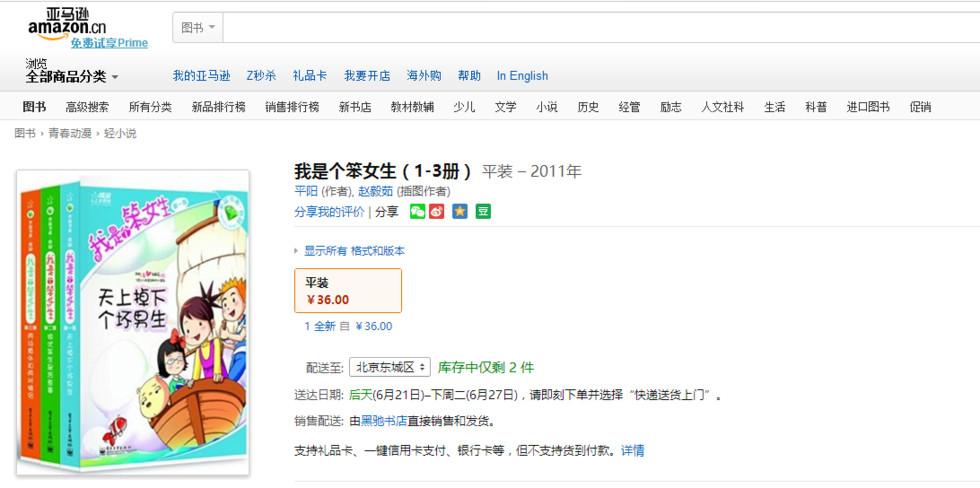This screenshot has width=980, height=488.
Task: Open 小说 category
Action: coord(547,107)
